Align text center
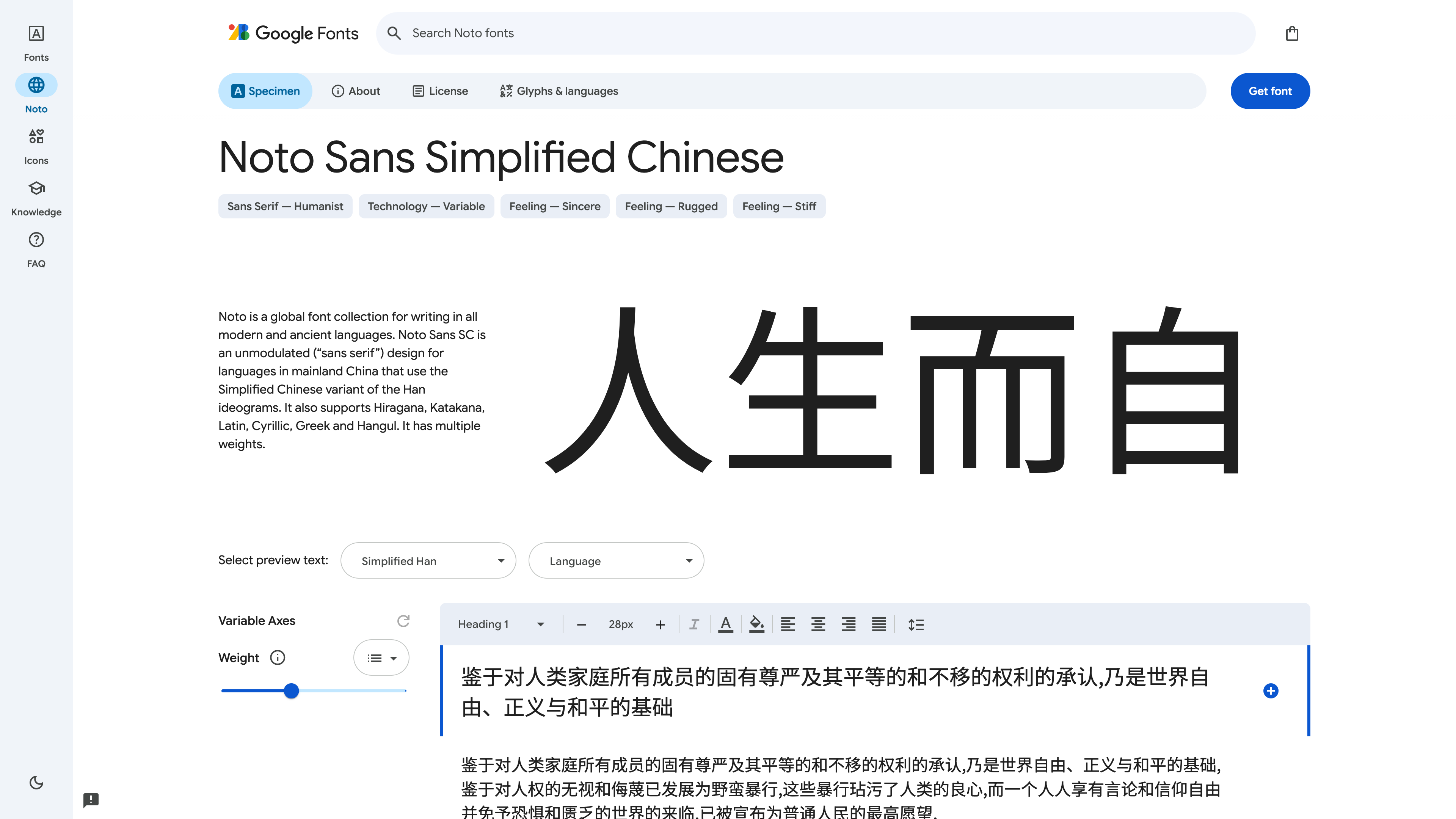This screenshot has width=1456, height=819. pyautogui.click(x=818, y=624)
